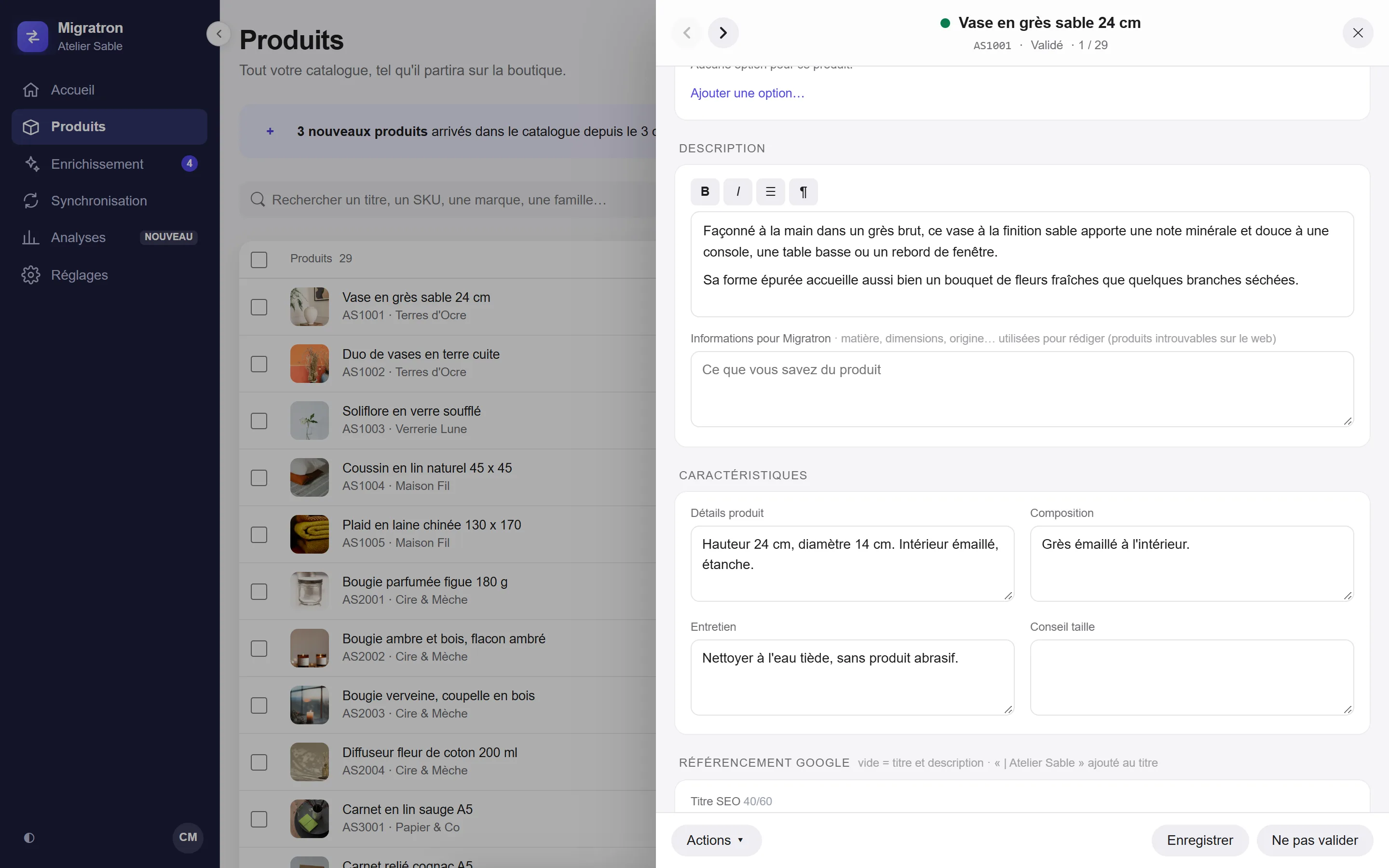
Task: Click the Produits box icon in sidebar
Action: pos(31,127)
